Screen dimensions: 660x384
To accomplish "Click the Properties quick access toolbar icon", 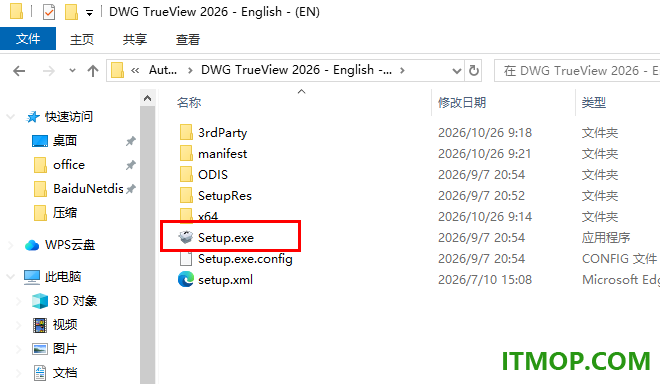I will point(49,12).
